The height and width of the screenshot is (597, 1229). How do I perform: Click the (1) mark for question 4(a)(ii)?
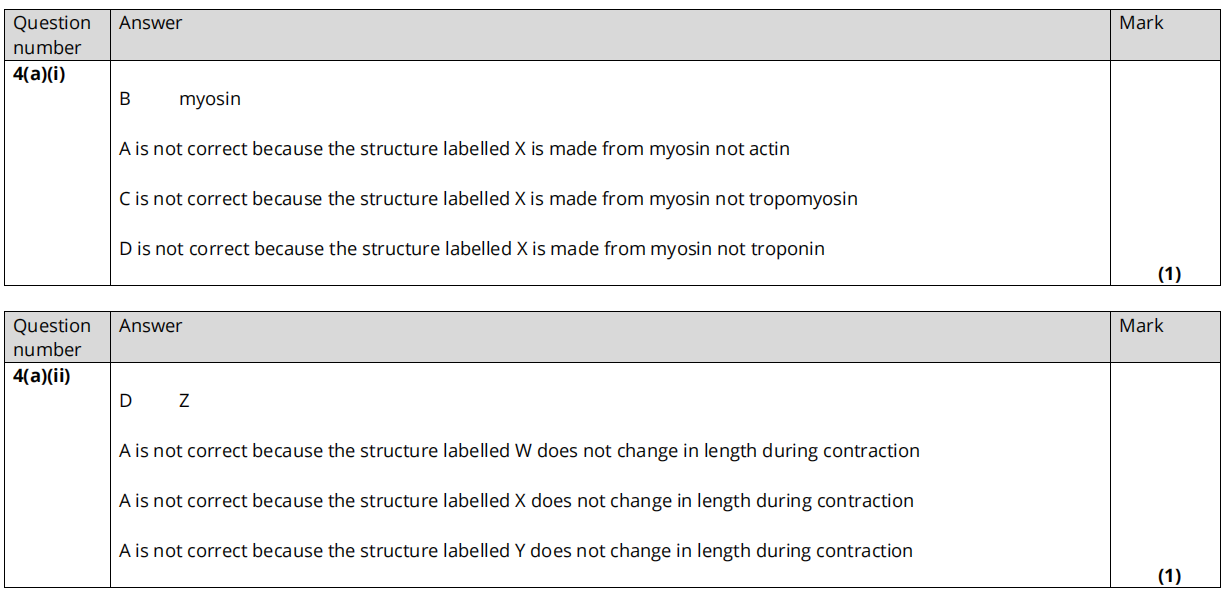(1169, 576)
